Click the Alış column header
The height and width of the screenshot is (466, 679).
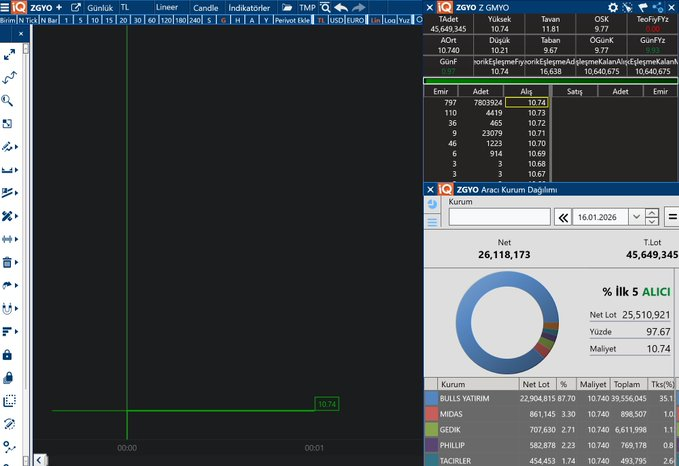(526, 91)
